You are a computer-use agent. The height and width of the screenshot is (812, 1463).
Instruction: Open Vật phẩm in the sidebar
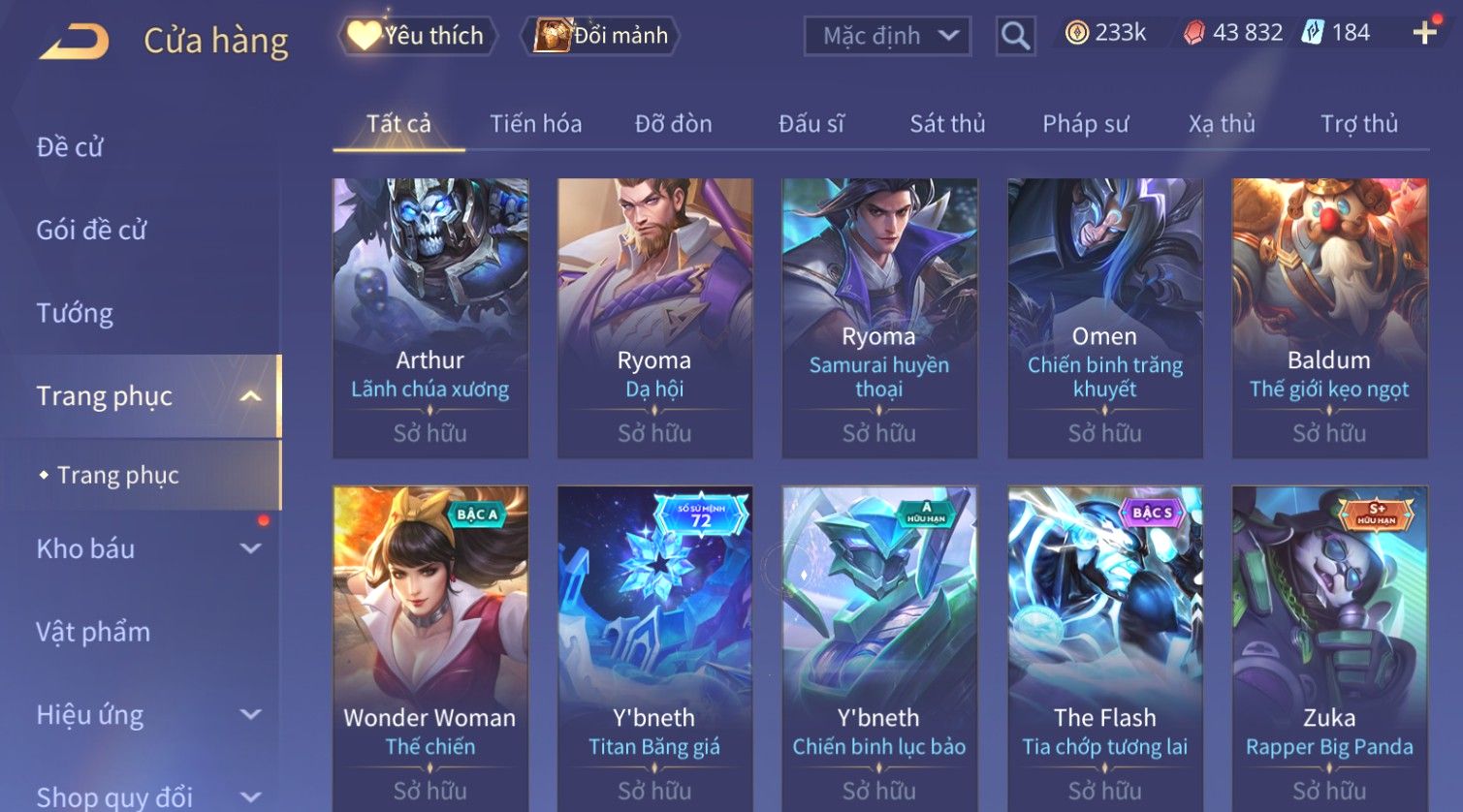click(x=93, y=632)
